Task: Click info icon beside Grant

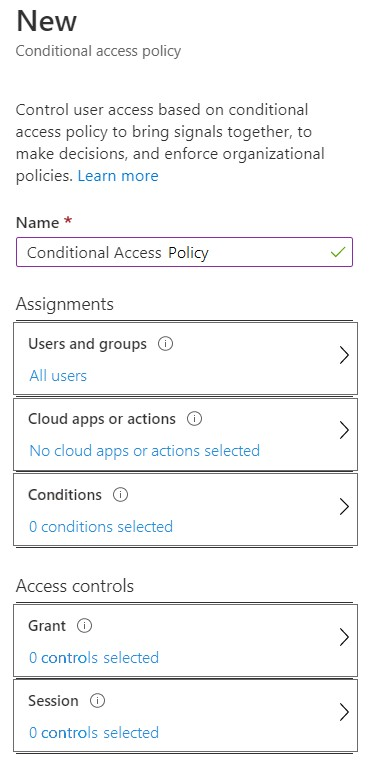Action: click(85, 626)
